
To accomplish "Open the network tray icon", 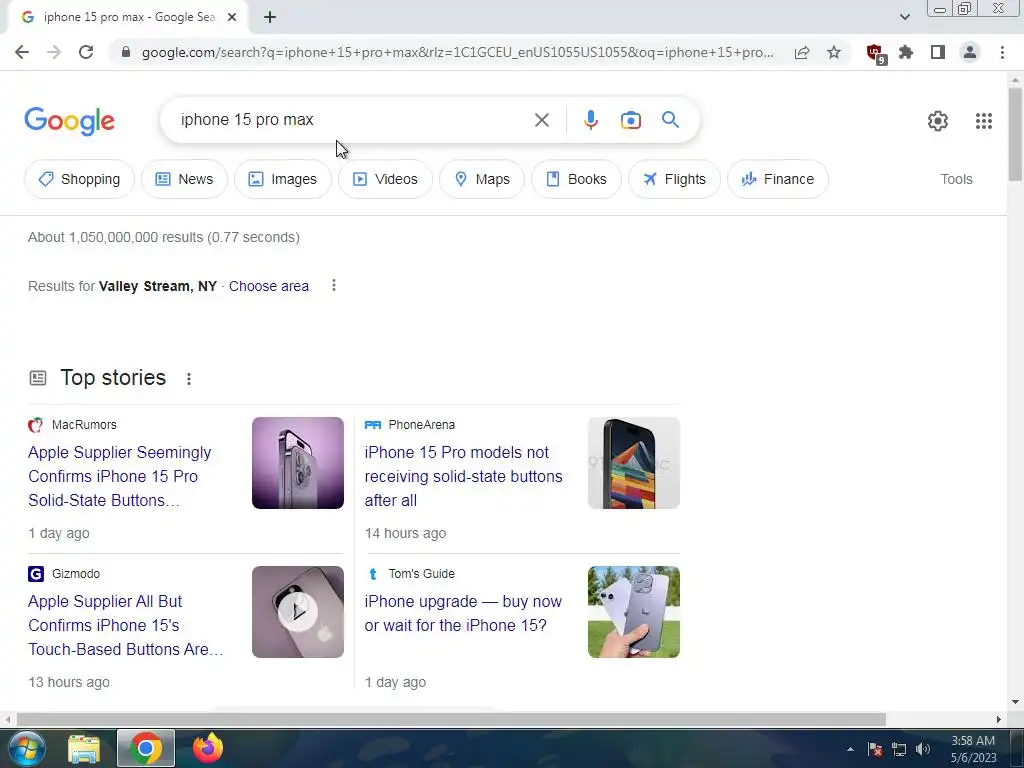I will (899, 749).
